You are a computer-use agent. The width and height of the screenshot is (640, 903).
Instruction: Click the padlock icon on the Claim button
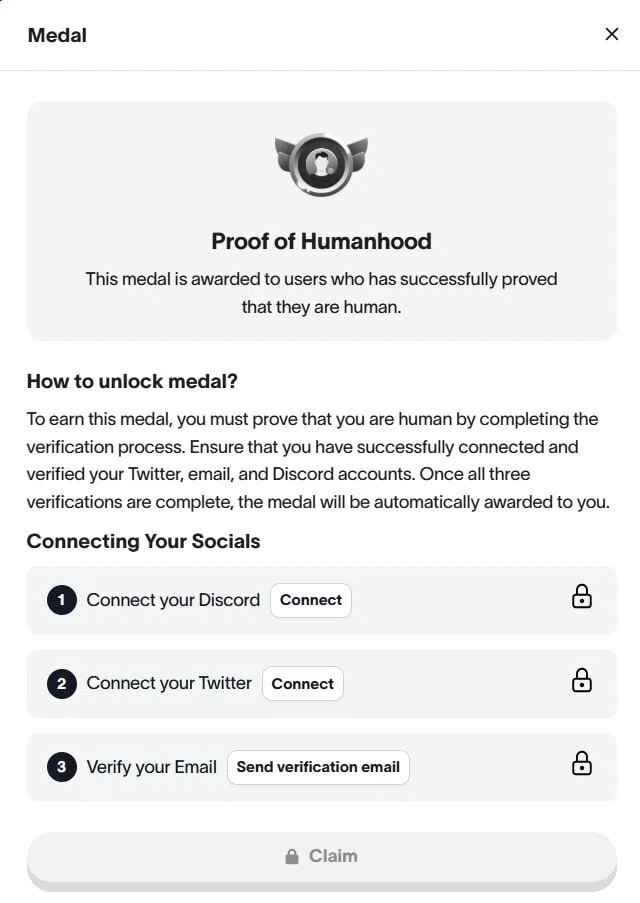pos(292,856)
